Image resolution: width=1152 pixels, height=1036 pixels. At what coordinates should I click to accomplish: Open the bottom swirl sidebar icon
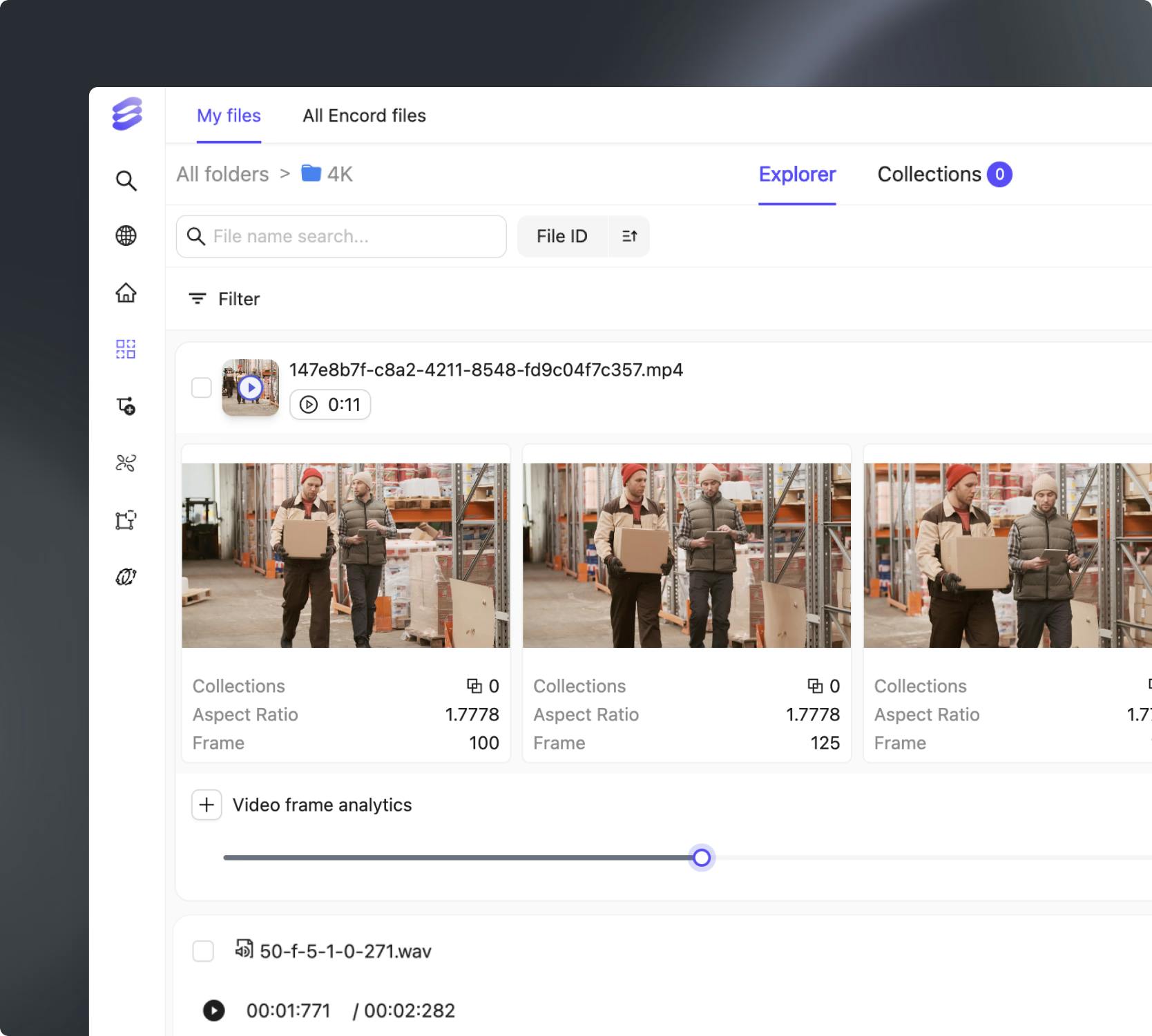point(126,576)
